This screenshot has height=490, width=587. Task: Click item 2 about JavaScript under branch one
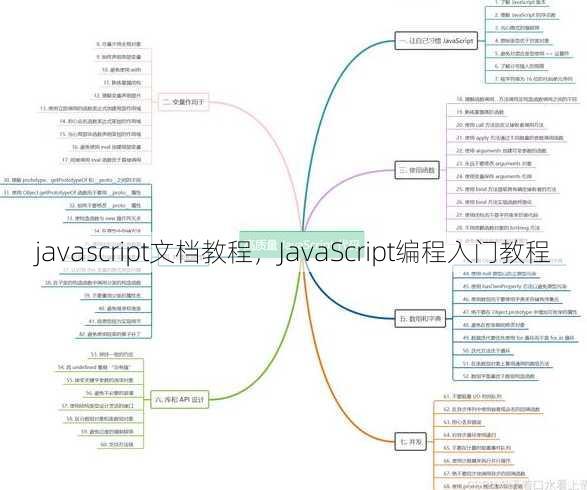click(x=525, y=15)
